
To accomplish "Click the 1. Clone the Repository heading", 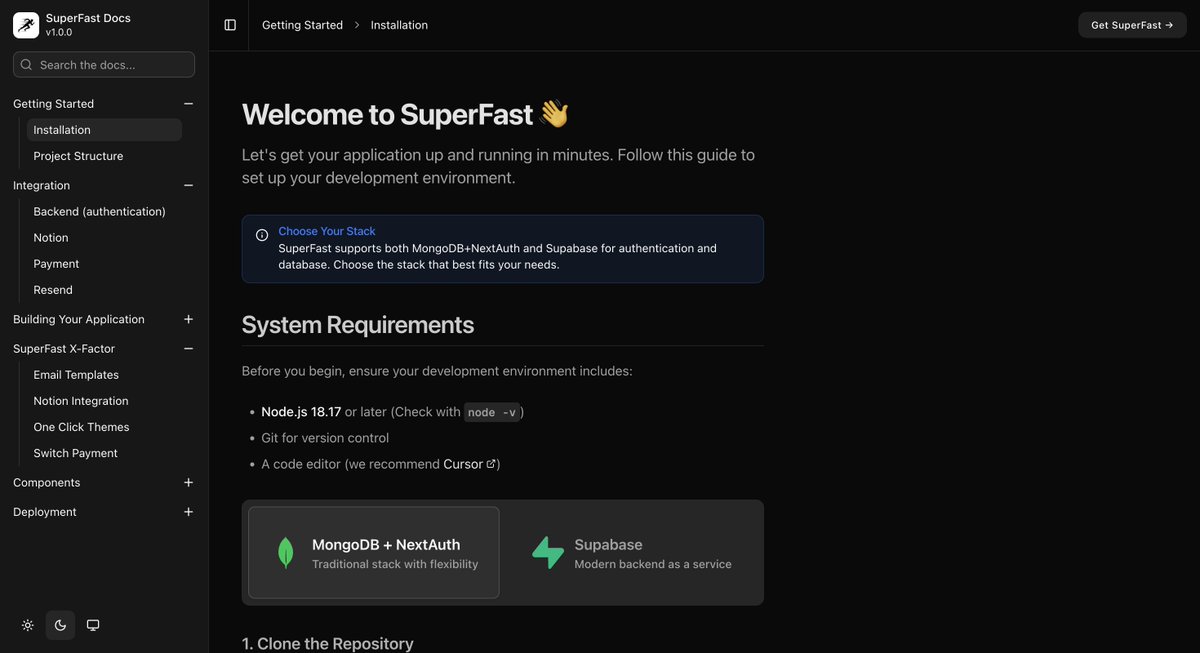I will click(x=328, y=643).
